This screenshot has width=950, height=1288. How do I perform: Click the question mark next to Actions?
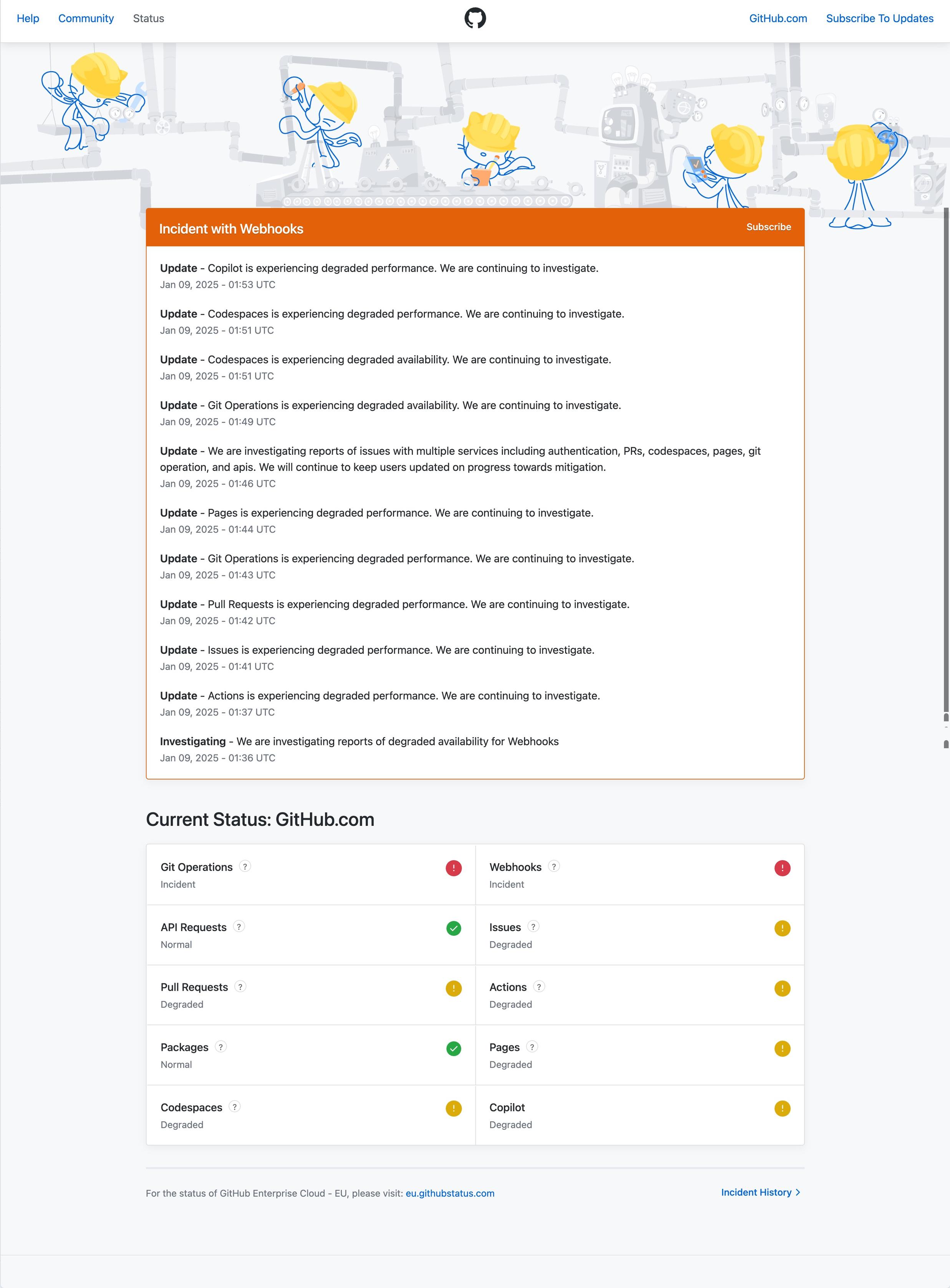pos(539,987)
